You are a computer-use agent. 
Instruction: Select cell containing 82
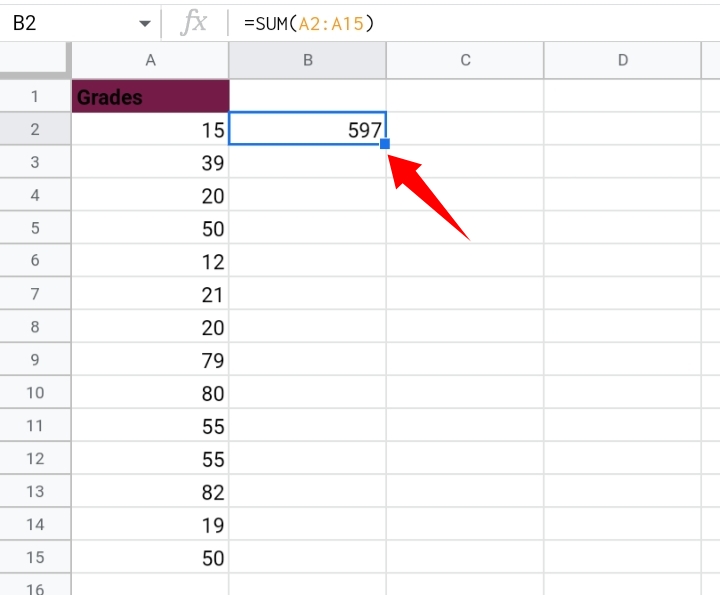(x=150, y=491)
